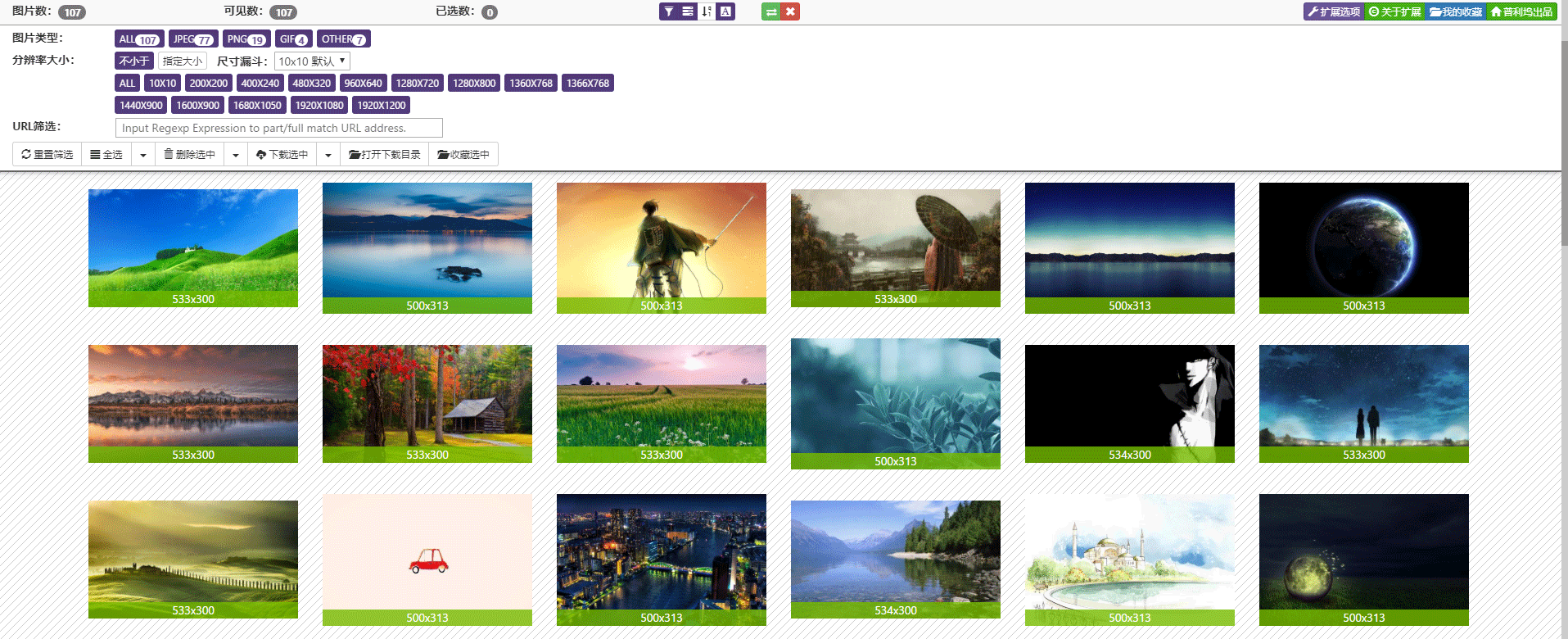This screenshot has width=1568, height=639.
Task: Select the 480X320 resolution filter
Action: (x=312, y=83)
